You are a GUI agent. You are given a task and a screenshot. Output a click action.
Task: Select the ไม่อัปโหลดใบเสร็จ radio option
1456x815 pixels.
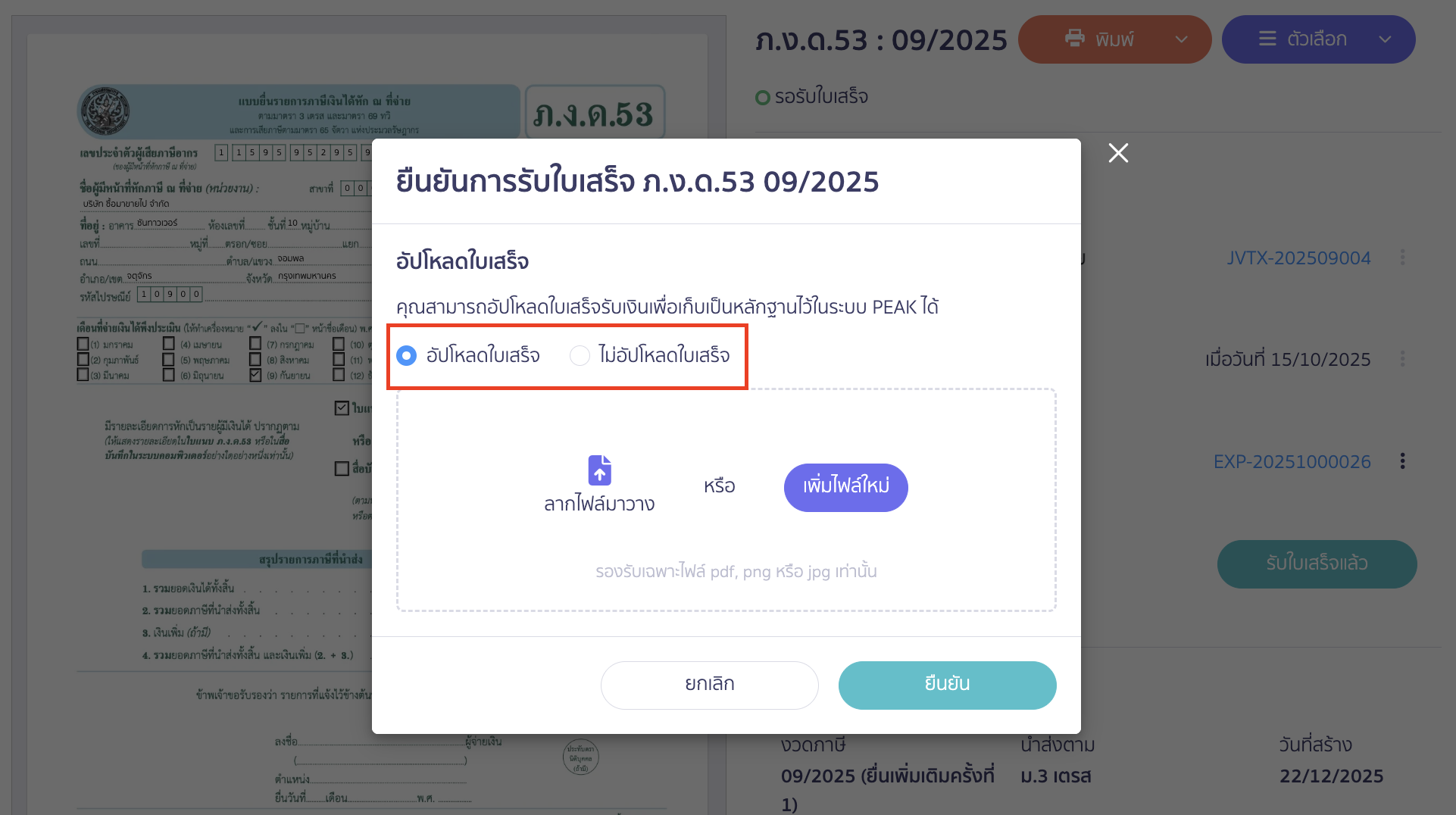pos(580,355)
